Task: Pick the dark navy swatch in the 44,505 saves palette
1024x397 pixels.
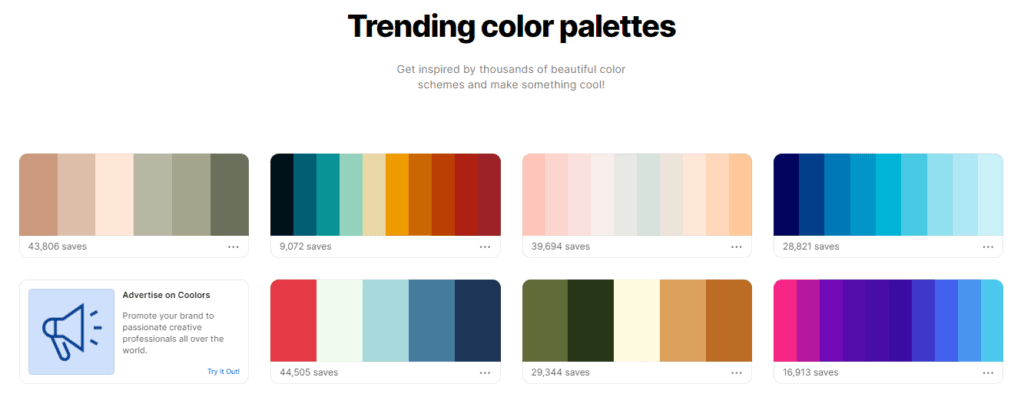Action: [x=478, y=321]
